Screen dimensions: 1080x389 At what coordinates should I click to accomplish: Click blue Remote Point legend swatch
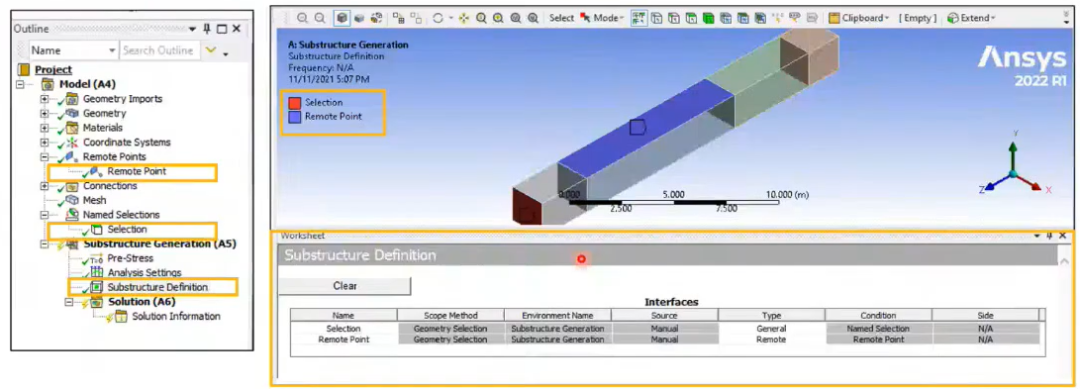294,116
